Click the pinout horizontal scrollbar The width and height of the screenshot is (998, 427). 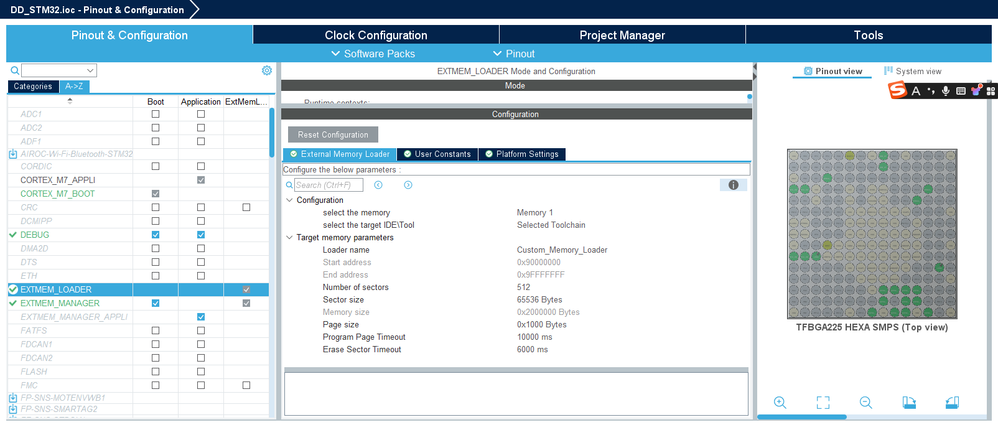pos(802,417)
